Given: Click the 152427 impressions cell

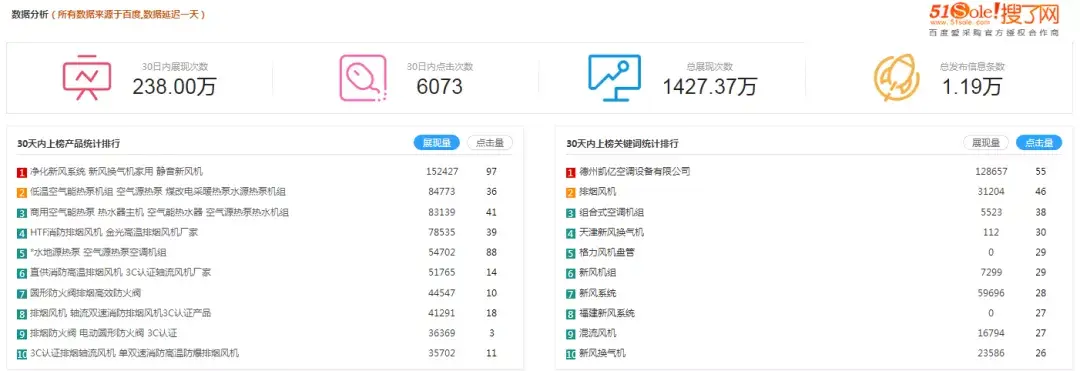Looking at the screenshot, I should [442, 171].
